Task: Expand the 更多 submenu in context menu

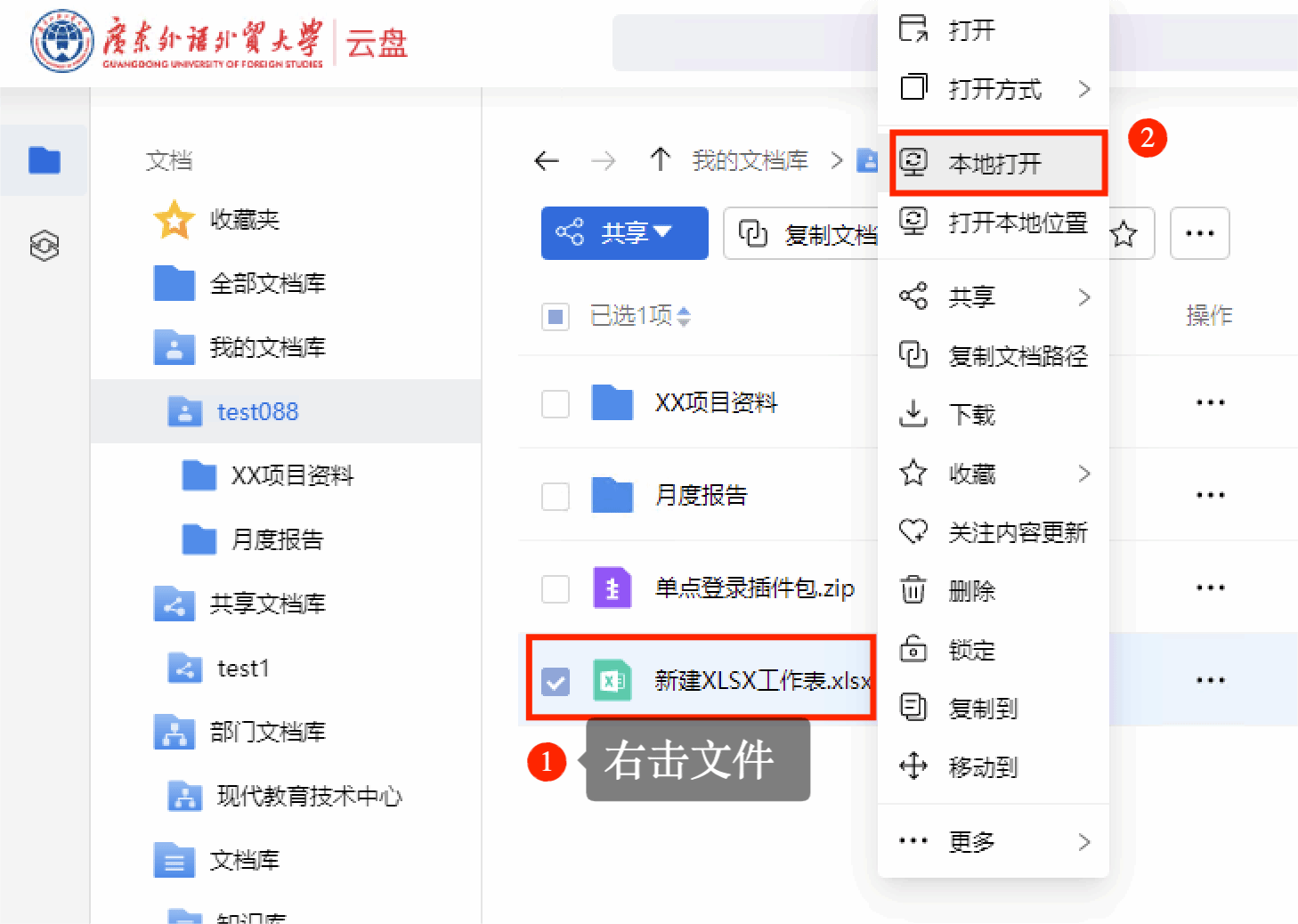Action: 994,841
